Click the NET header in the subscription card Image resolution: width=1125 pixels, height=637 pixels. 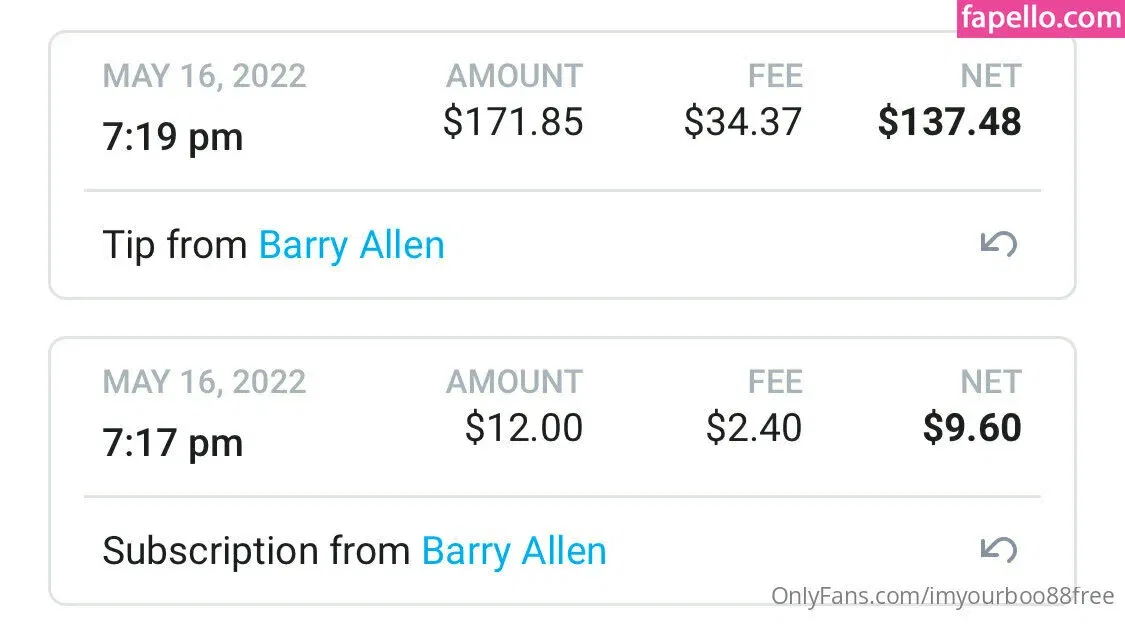click(990, 382)
